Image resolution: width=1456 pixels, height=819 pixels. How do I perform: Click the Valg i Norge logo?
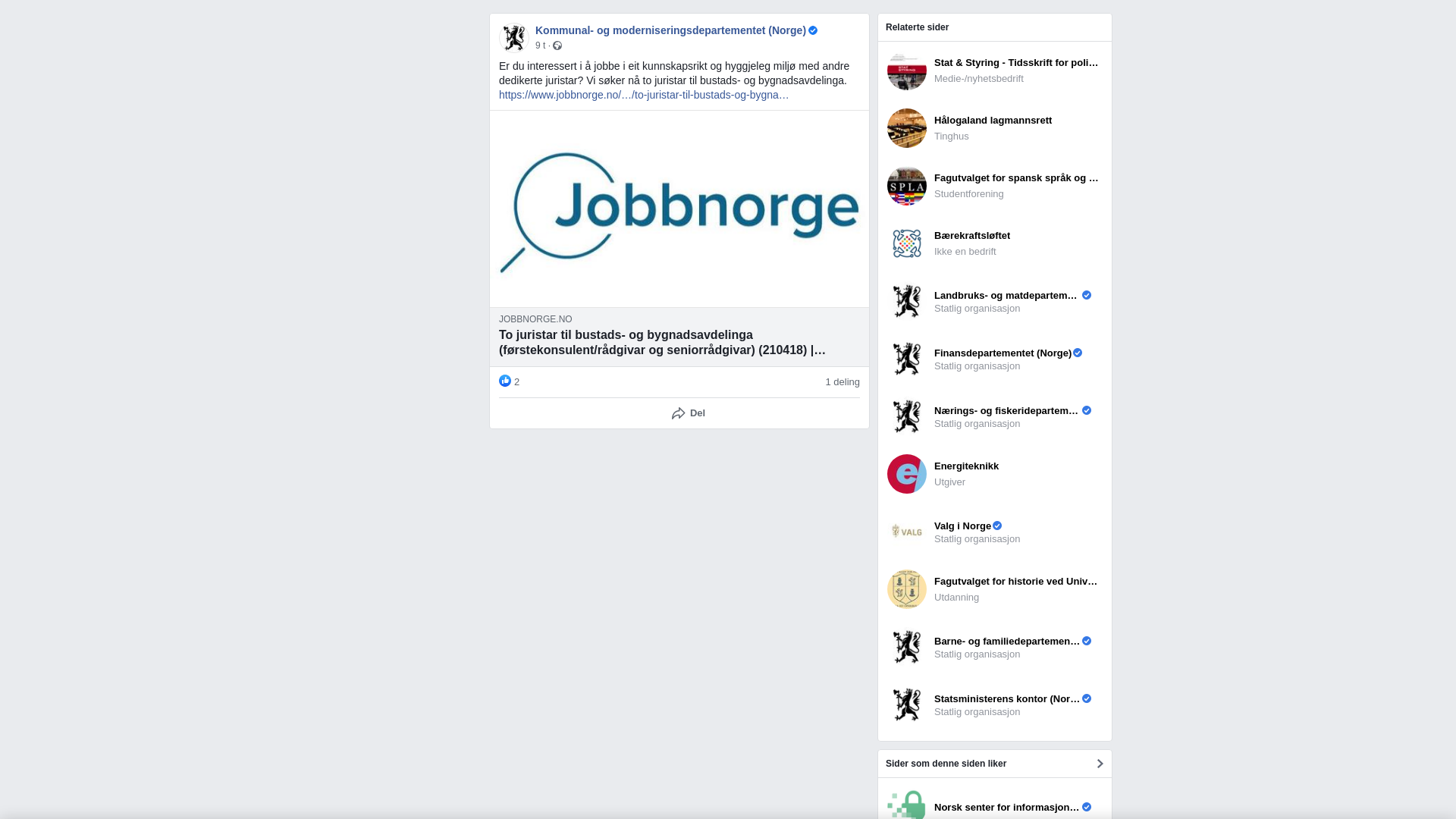click(x=906, y=532)
